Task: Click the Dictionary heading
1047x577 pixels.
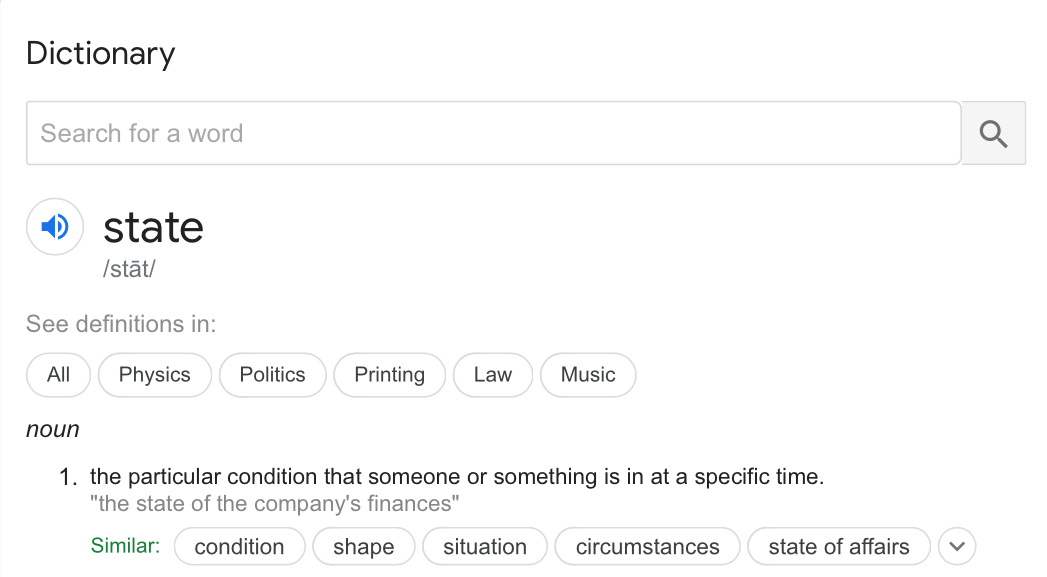Action: (100, 53)
